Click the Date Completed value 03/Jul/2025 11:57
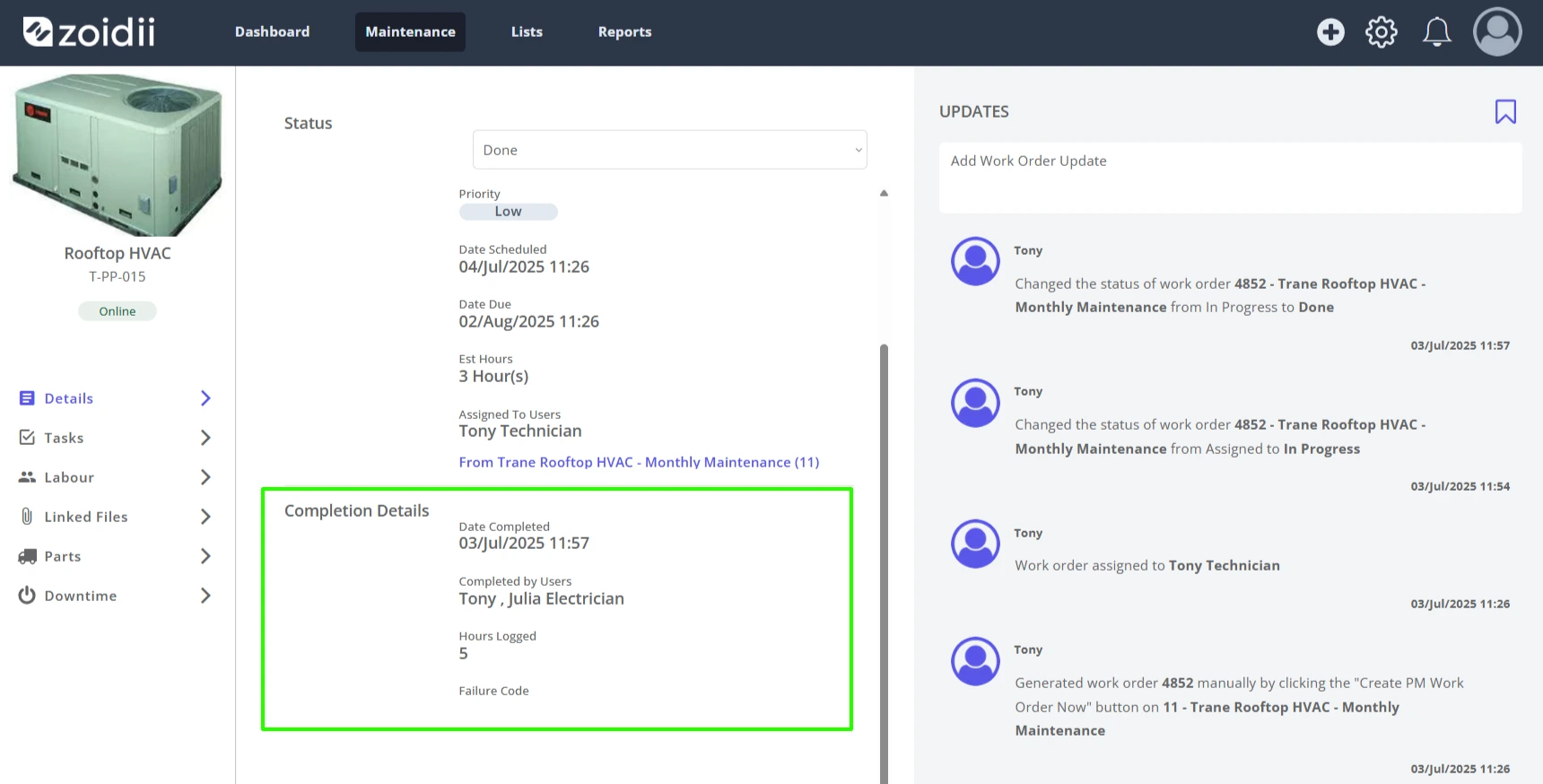This screenshot has height=784, width=1543. (524, 544)
